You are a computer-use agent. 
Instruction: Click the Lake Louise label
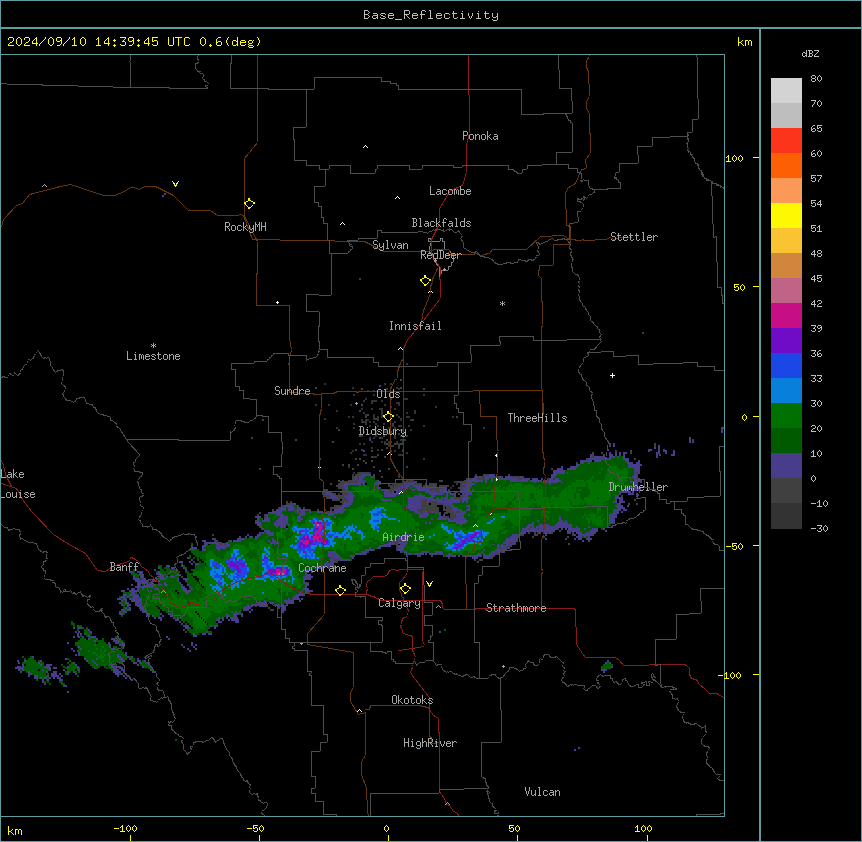[x=18, y=484]
